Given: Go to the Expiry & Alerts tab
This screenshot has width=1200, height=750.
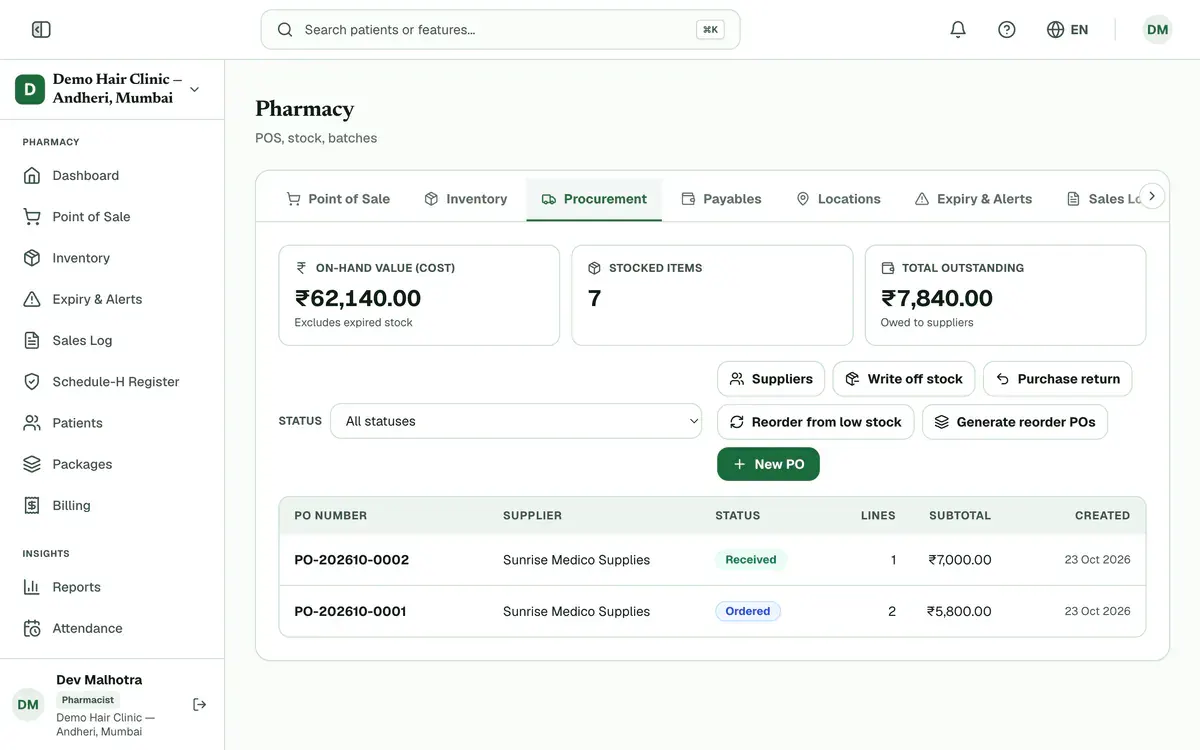Looking at the screenshot, I should (x=973, y=199).
